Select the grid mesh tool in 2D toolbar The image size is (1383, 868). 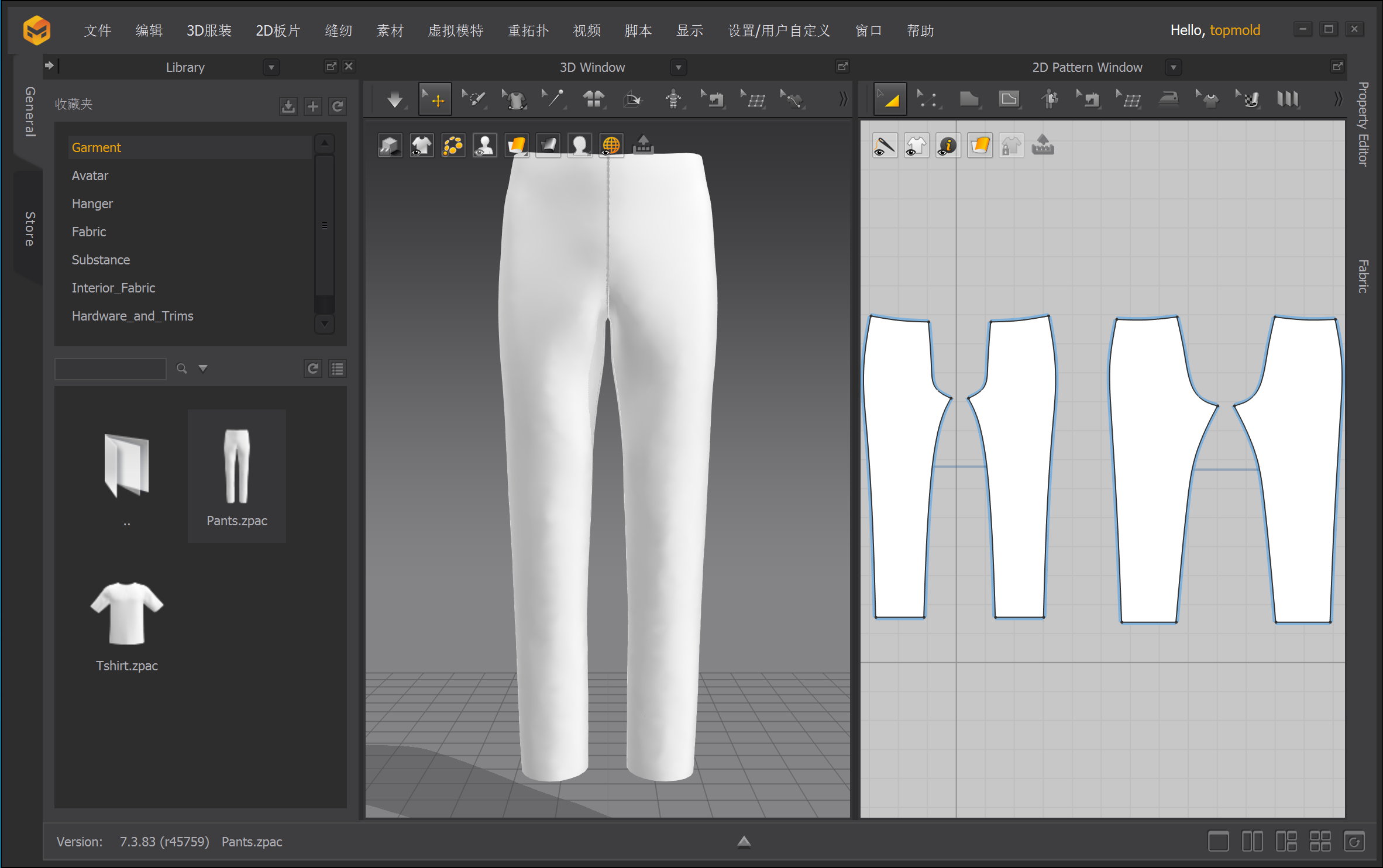(x=1129, y=99)
